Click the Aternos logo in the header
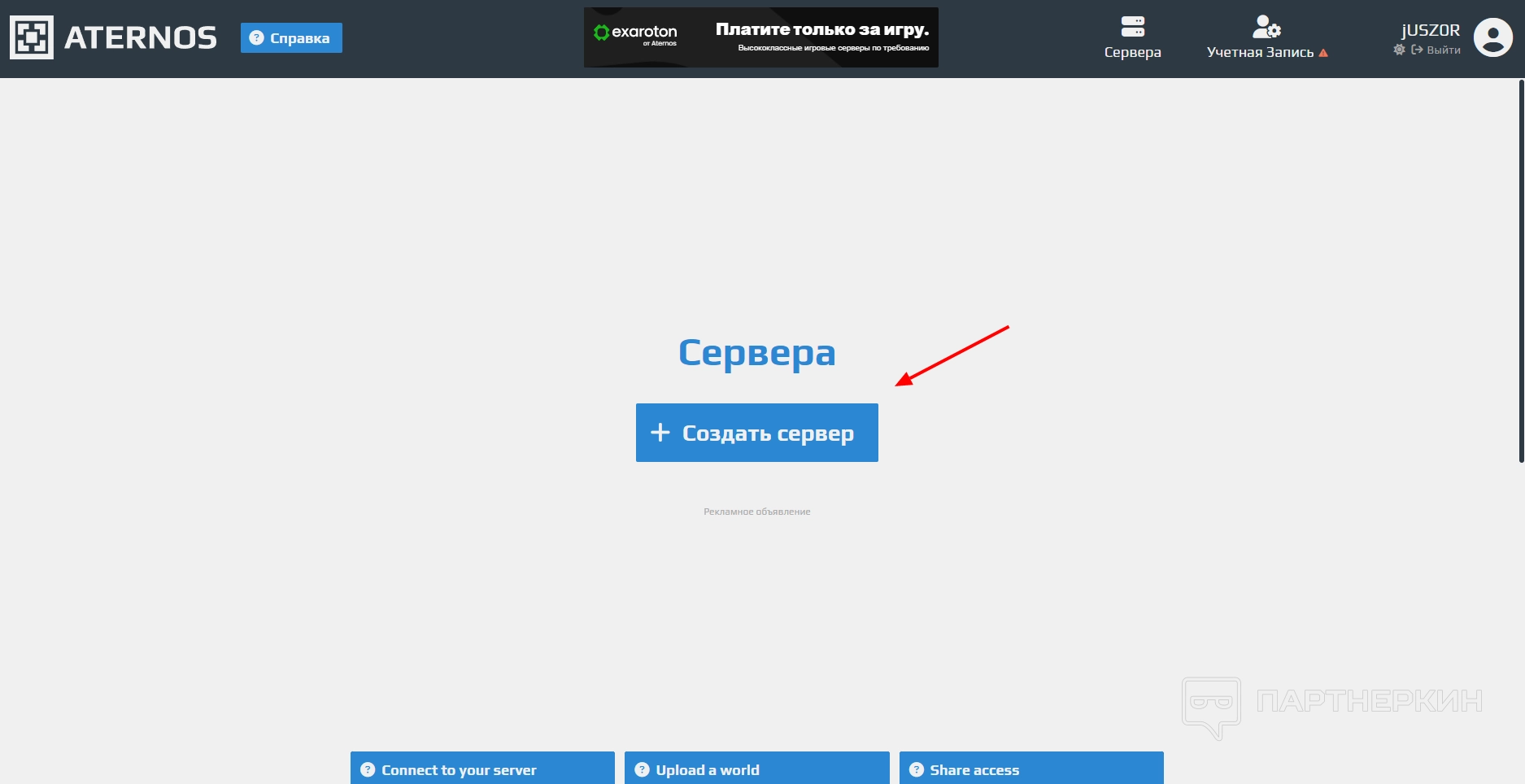This screenshot has width=1525, height=784. pos(113,37)
